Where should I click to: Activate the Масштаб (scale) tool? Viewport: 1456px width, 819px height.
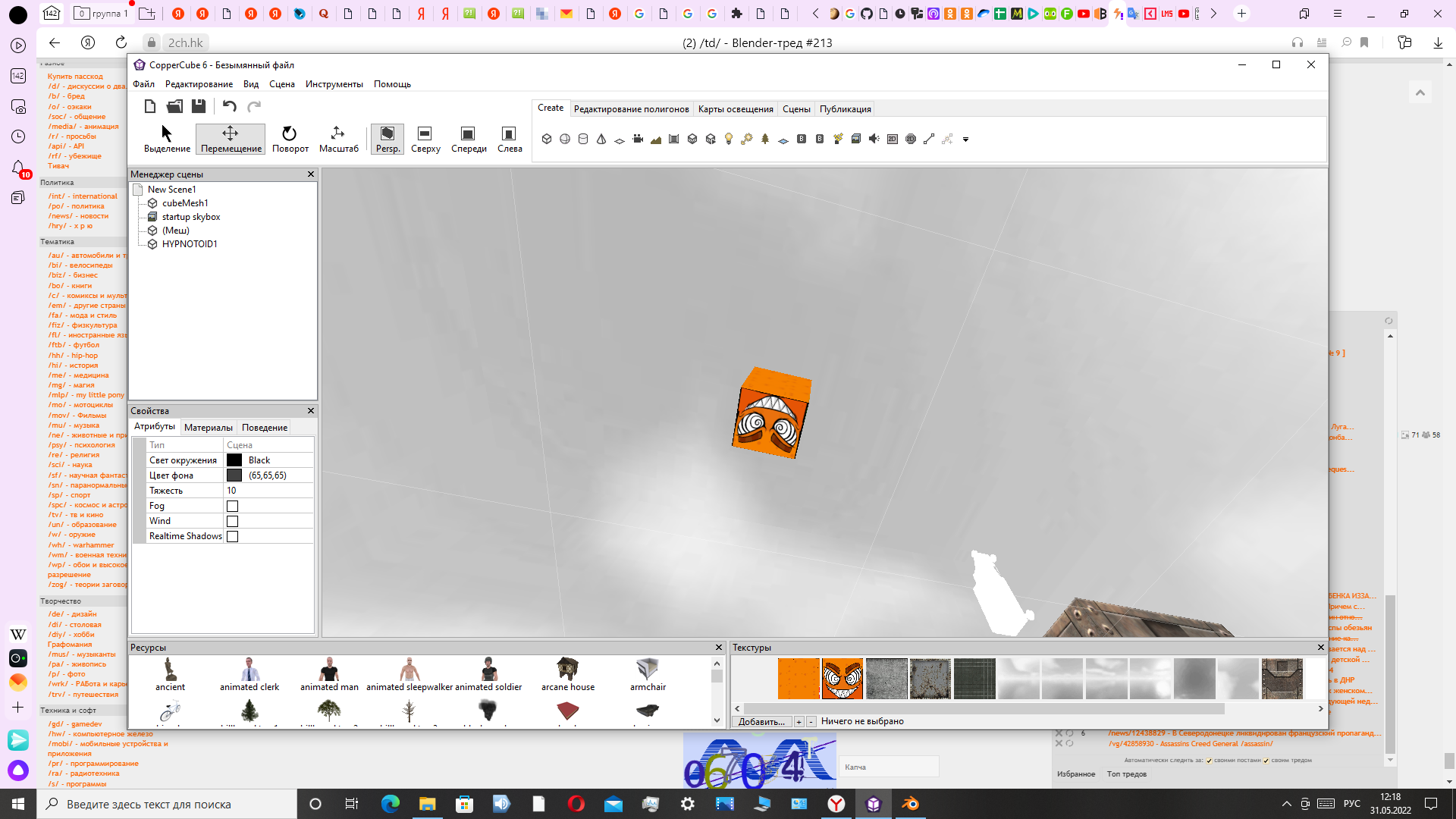[x=338, y=140]
